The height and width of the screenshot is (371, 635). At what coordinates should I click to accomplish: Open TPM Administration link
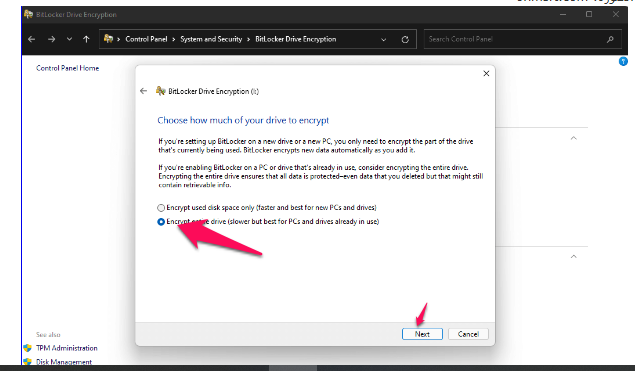[x=67, y=348]
